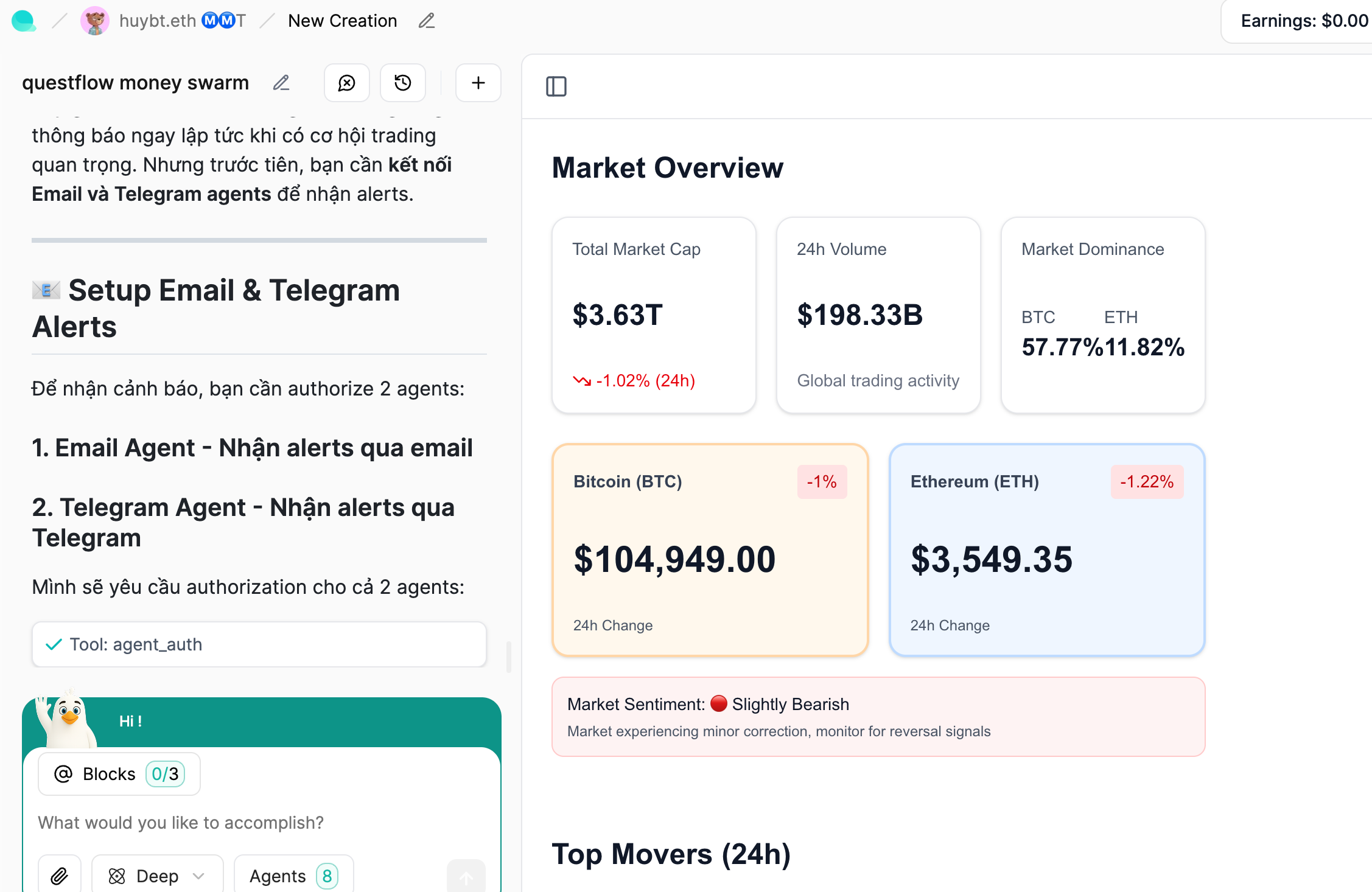The image size is (1372, 892).
Task: Click the $3,549.35 Ethereum price
Action: coord(992,559)
